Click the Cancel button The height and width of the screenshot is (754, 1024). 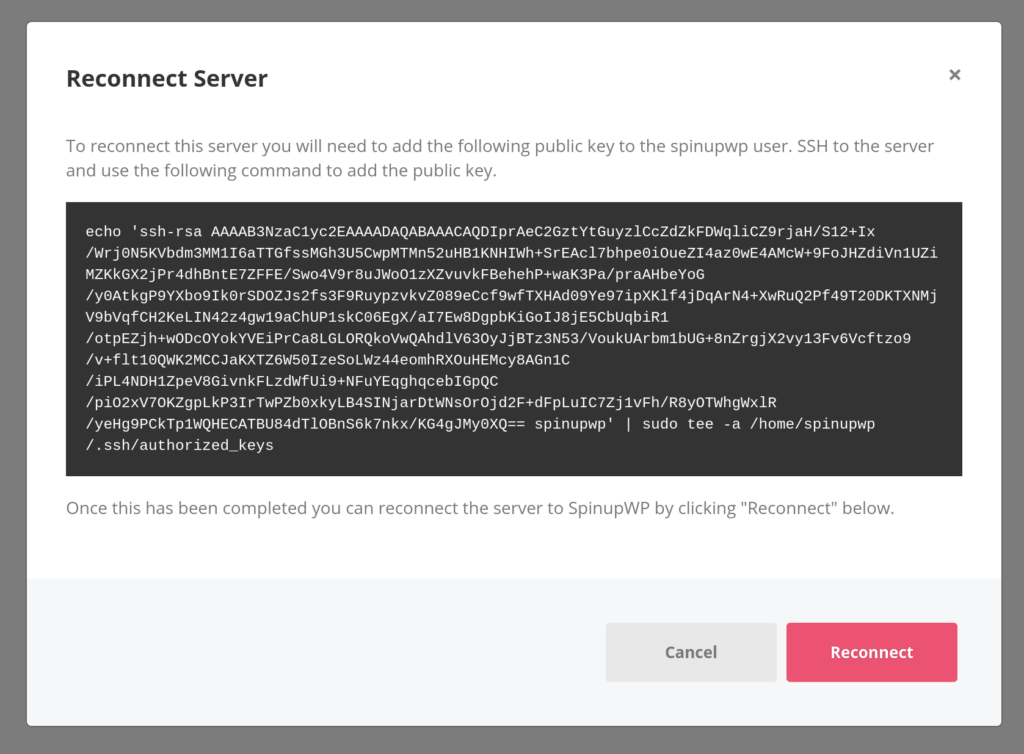pos(690,652)
